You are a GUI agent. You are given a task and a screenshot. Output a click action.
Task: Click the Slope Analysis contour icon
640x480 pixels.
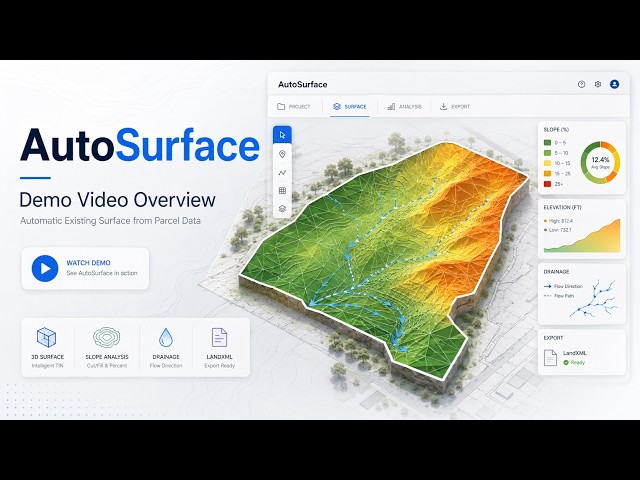click(107, 337)
